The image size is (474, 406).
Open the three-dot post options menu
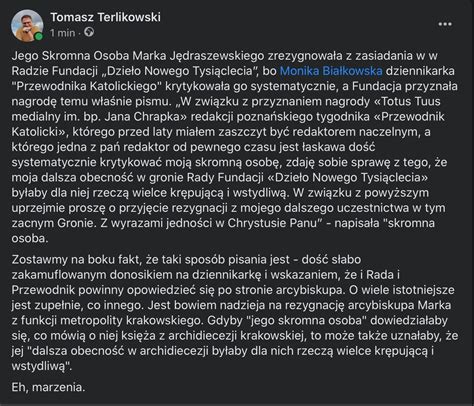click(445, 24)
